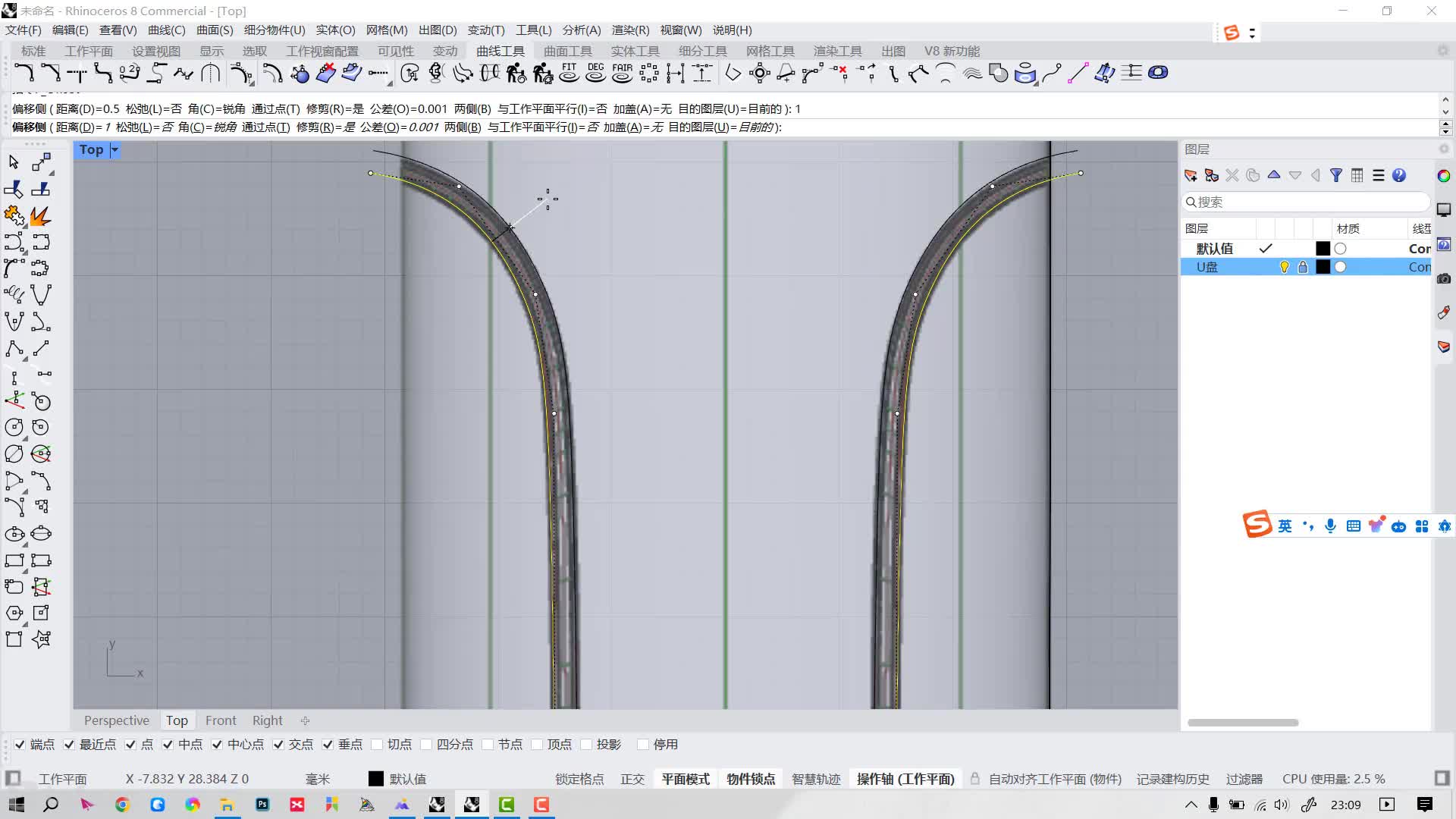The width and height of the screenshot is (1456, 819).
Task: Toggle the 最近点 osnap checkbox
Action: (x=69, y=745)
